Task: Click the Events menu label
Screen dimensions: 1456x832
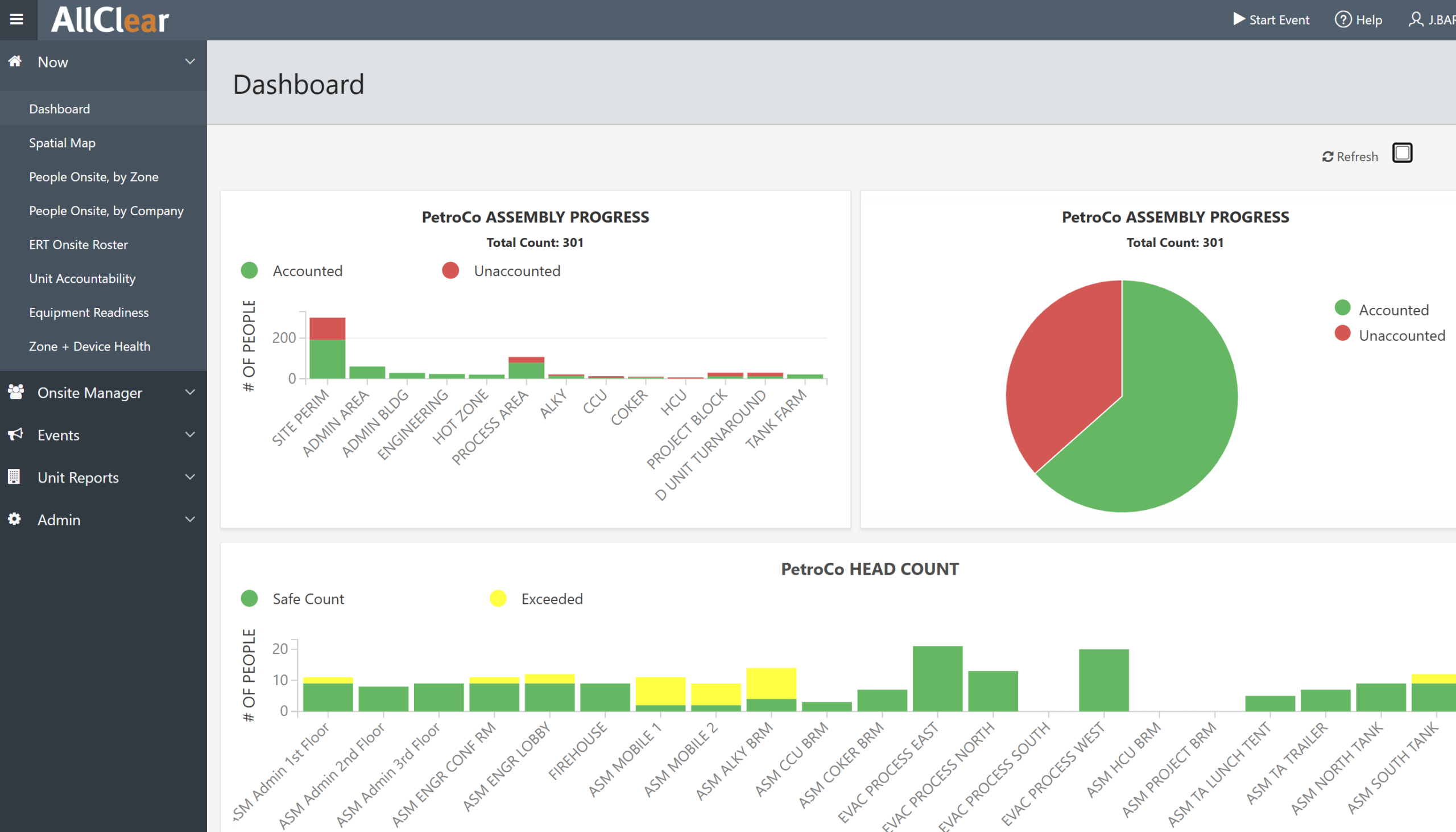Action: click(x=58, y=435)
